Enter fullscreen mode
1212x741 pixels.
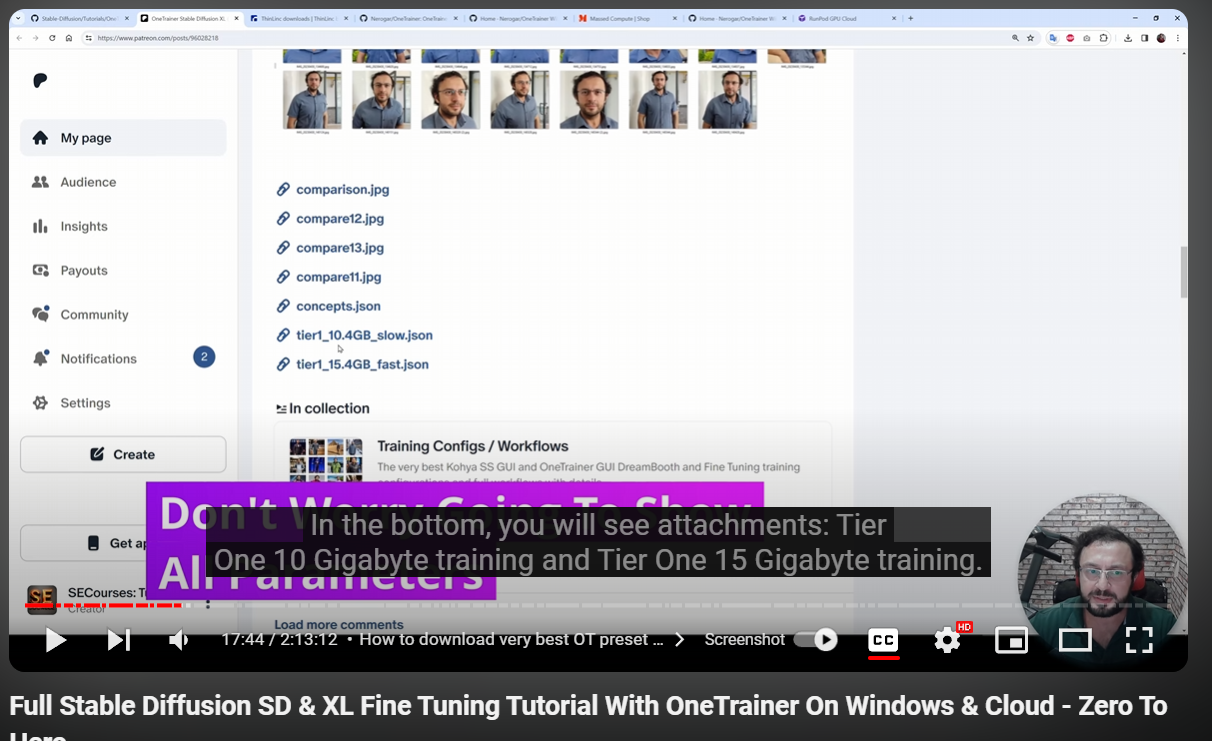1139,640
